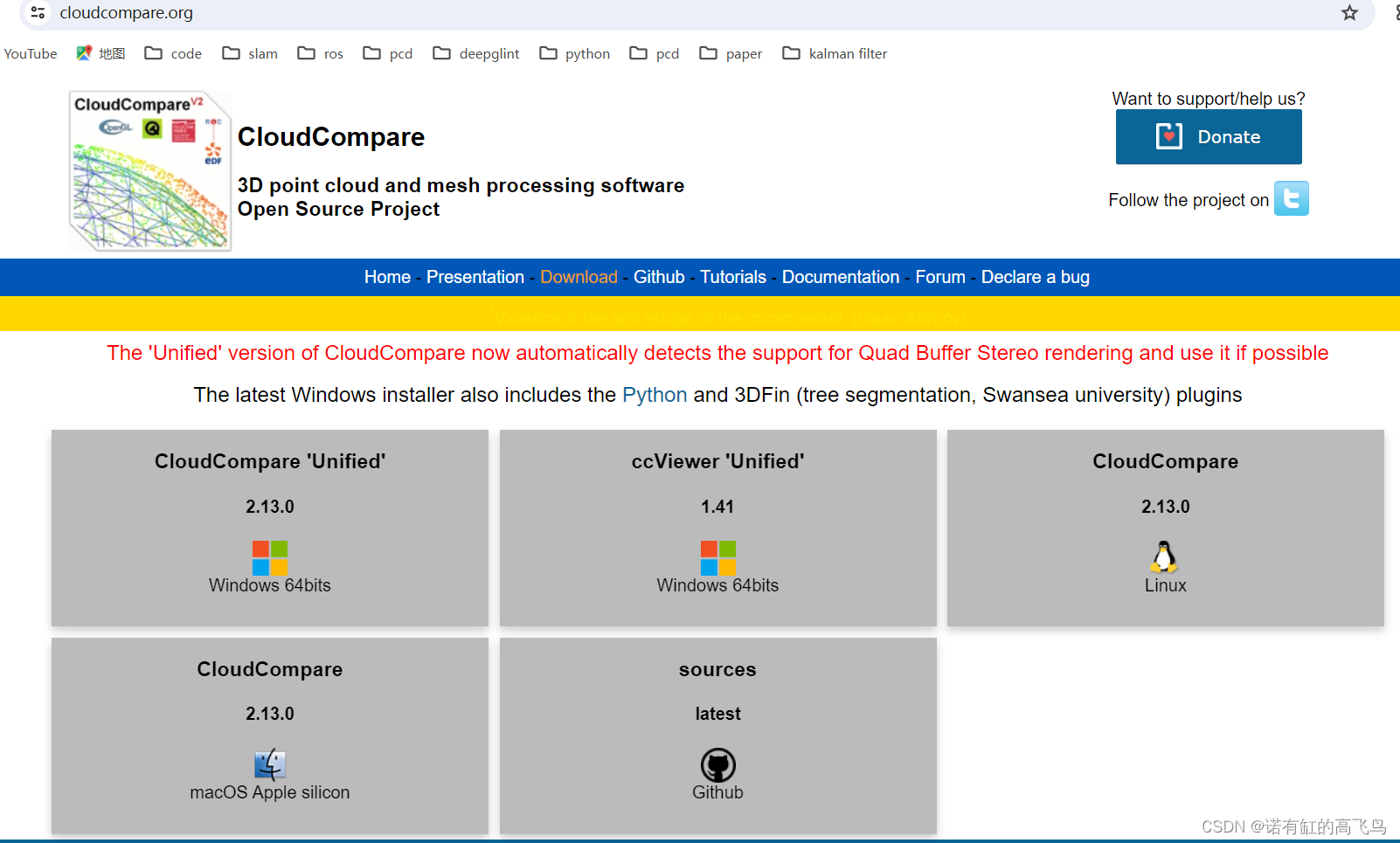Open the deepglint bookmarks folder

[x=476, y=53]
